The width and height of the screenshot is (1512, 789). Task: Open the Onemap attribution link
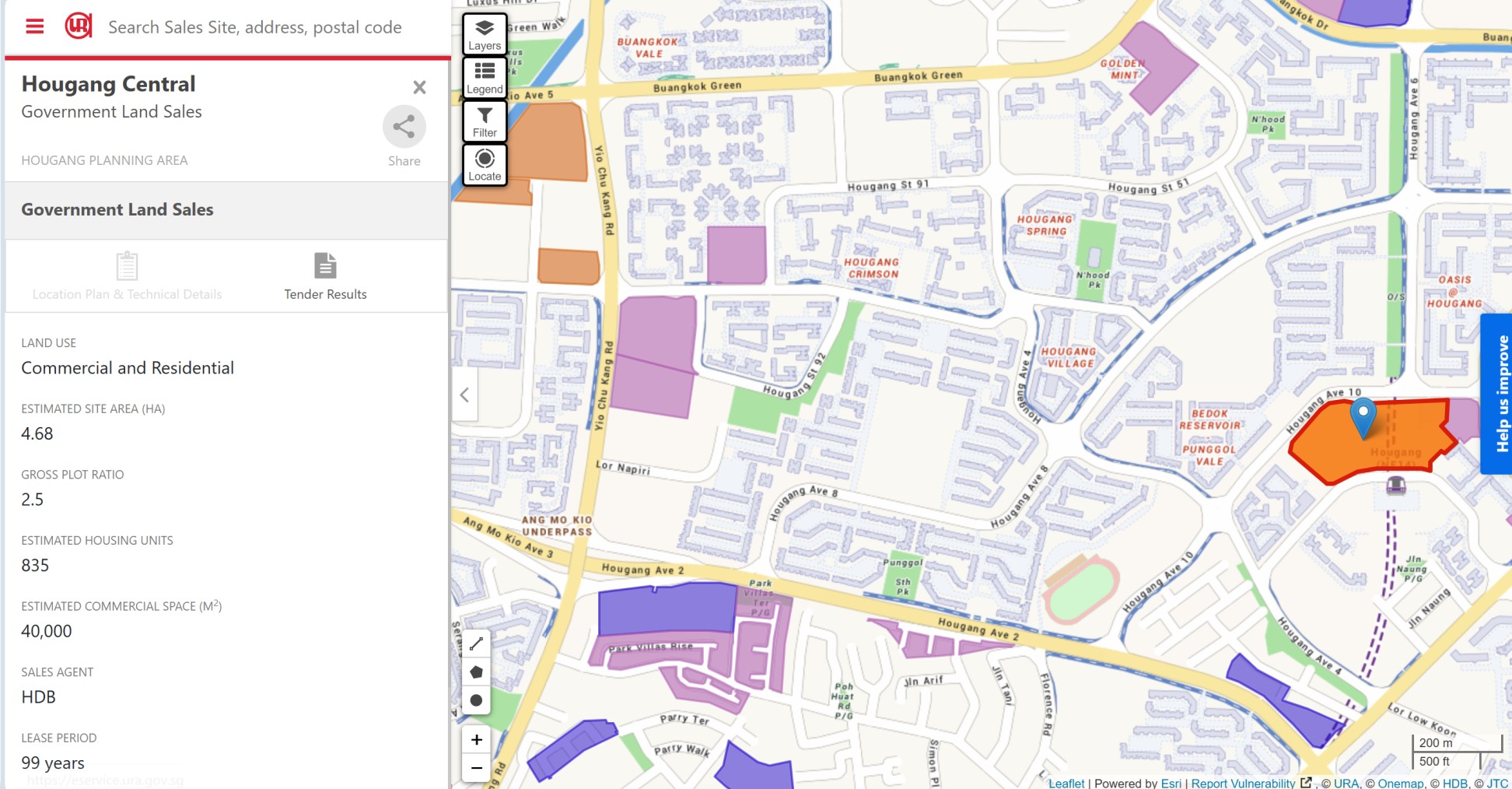point(1400,783)
